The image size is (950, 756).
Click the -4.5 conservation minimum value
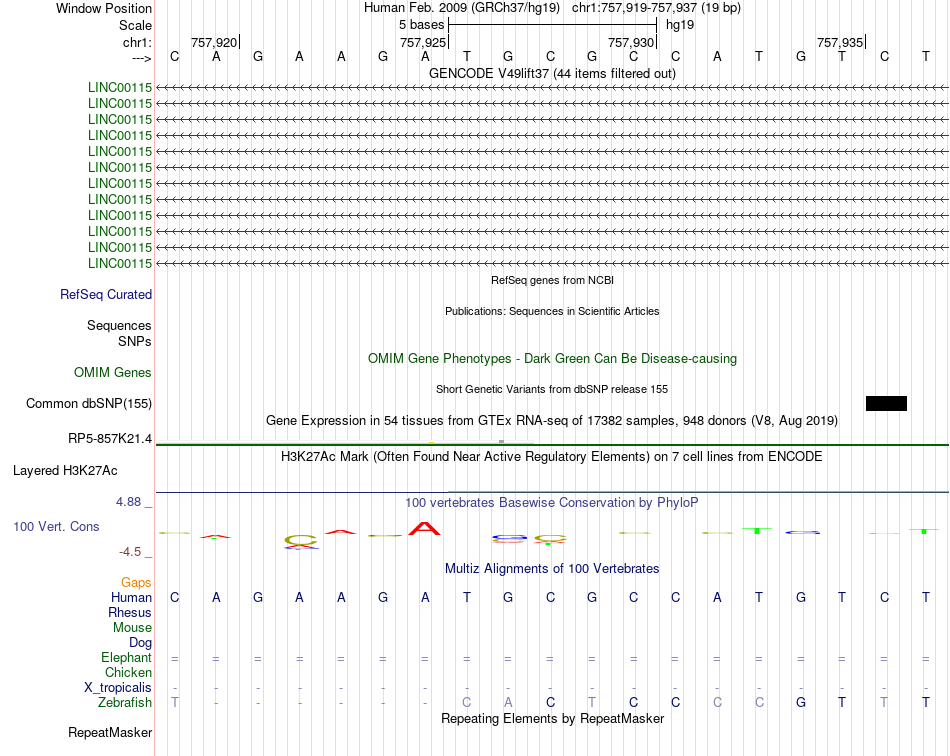130,551
